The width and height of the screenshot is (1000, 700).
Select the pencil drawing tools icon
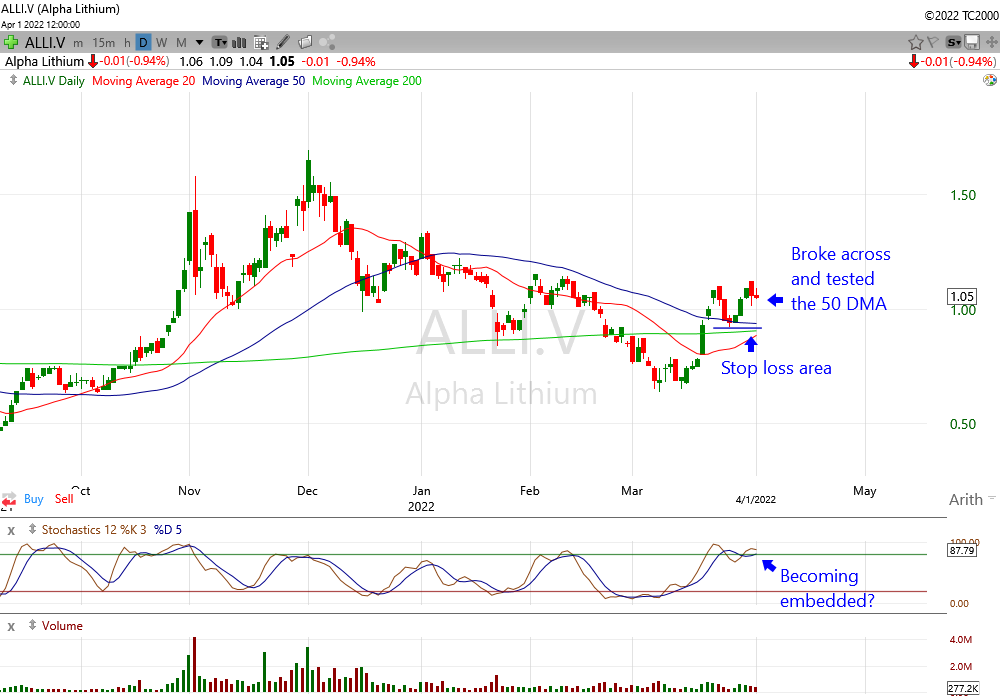(x=283, y=43)
